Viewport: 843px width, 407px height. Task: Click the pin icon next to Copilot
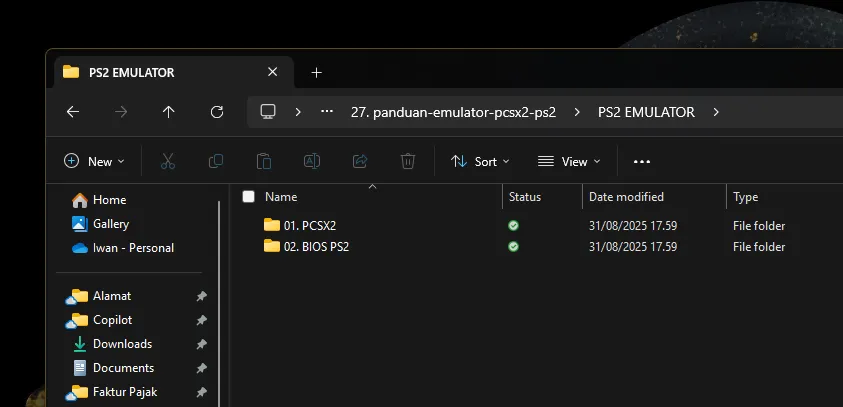(202, 320)
